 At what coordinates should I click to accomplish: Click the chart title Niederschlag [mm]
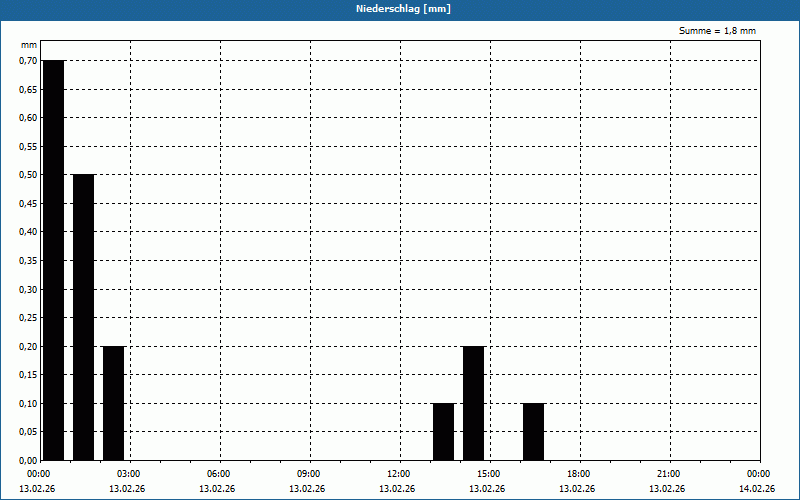click(x=400, y=9)
